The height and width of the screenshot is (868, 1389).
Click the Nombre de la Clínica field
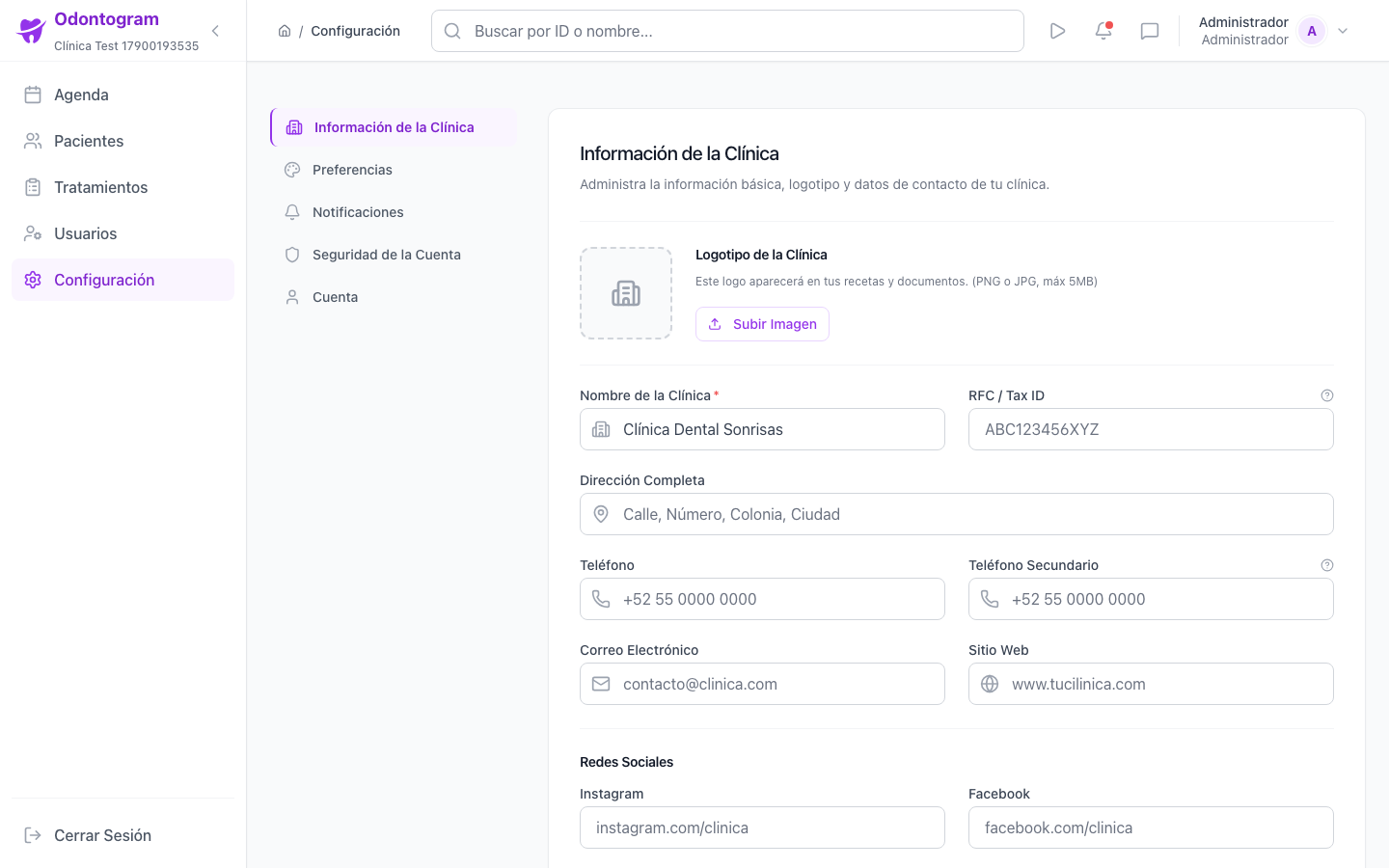762,429
